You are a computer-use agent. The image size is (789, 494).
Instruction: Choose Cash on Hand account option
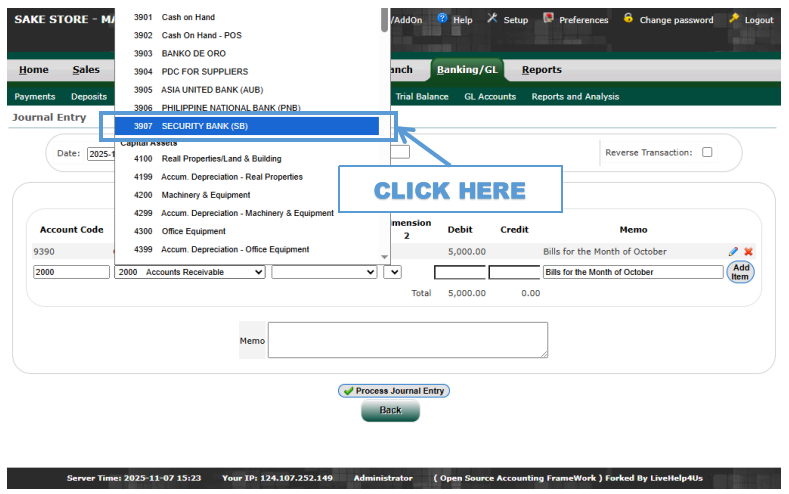pos(188,17)
